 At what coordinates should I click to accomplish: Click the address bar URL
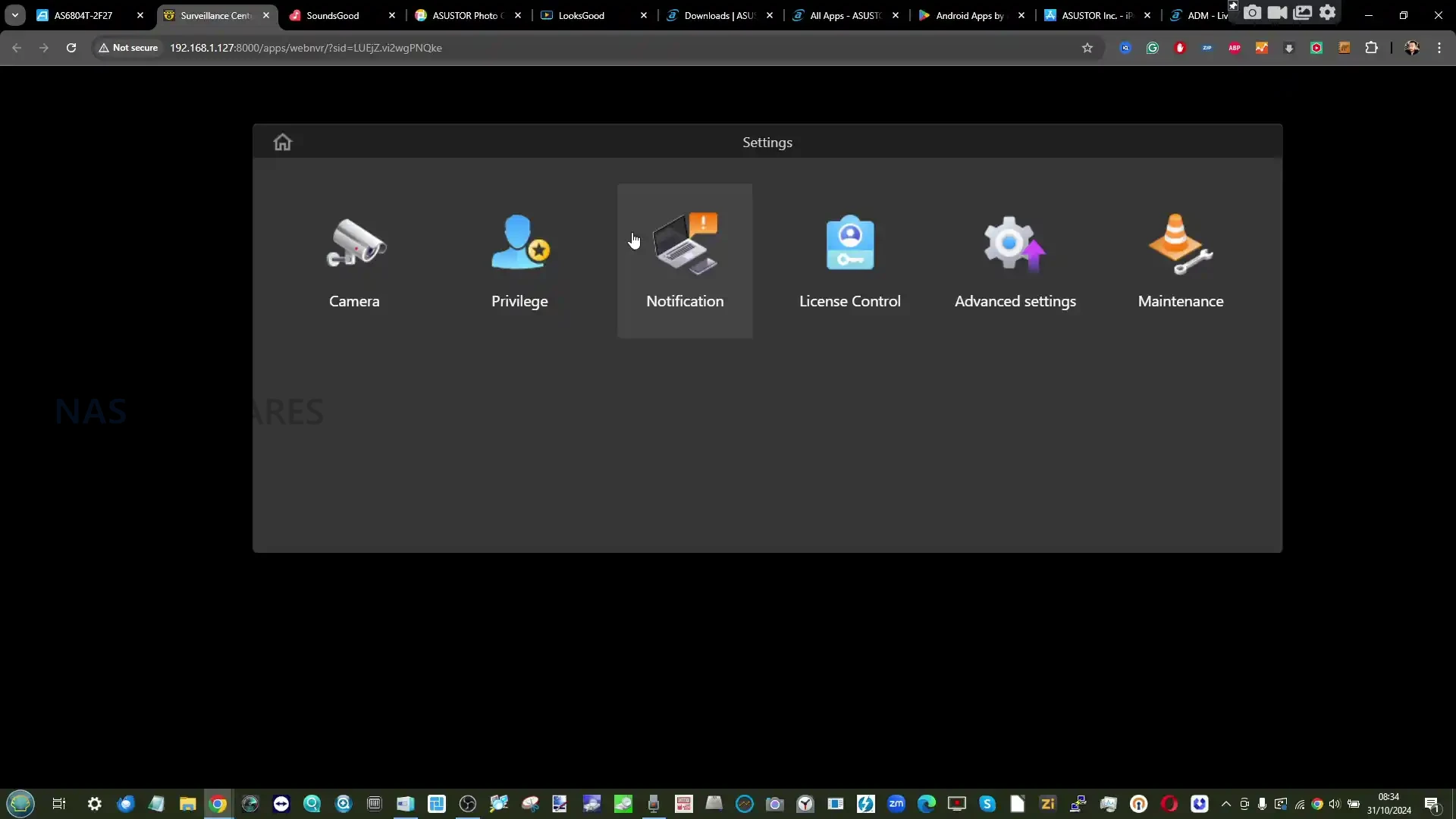(306, 48)
